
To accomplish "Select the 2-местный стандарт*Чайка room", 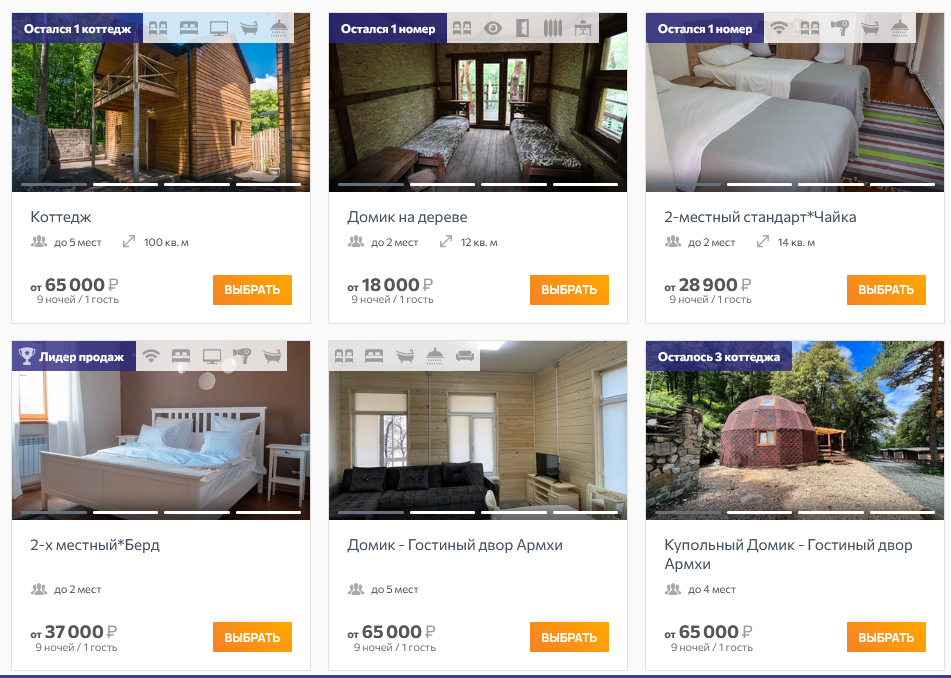I will (x=886, y=290).
